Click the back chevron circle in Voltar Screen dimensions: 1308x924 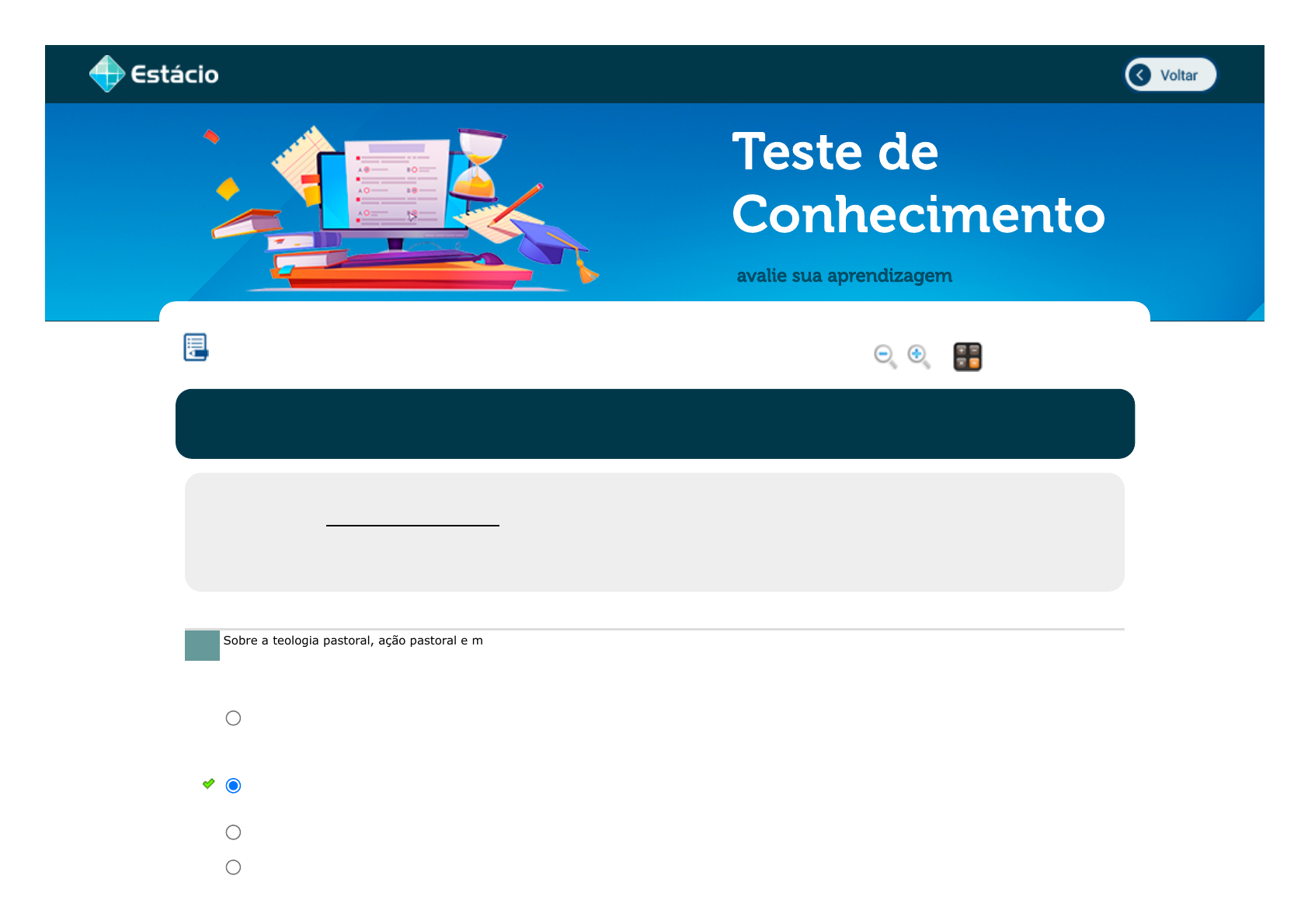[1140, 75]
